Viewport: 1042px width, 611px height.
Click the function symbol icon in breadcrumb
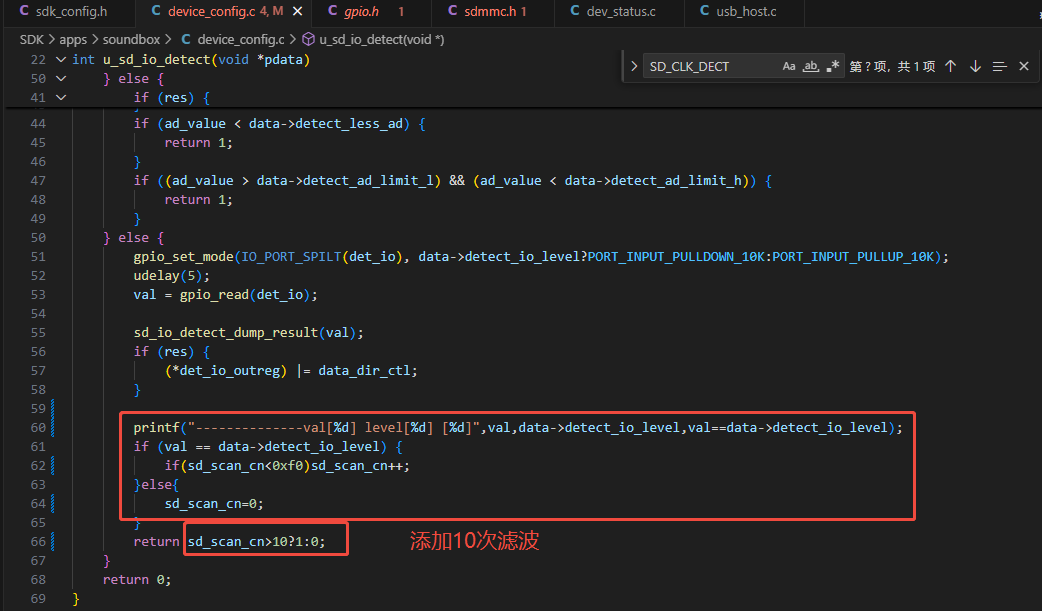(x=308, y=39)
